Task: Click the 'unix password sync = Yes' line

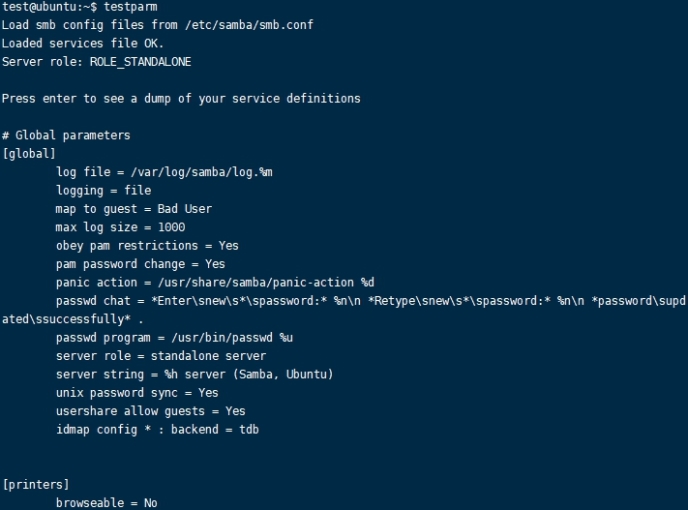Action: tap(137, 393)
